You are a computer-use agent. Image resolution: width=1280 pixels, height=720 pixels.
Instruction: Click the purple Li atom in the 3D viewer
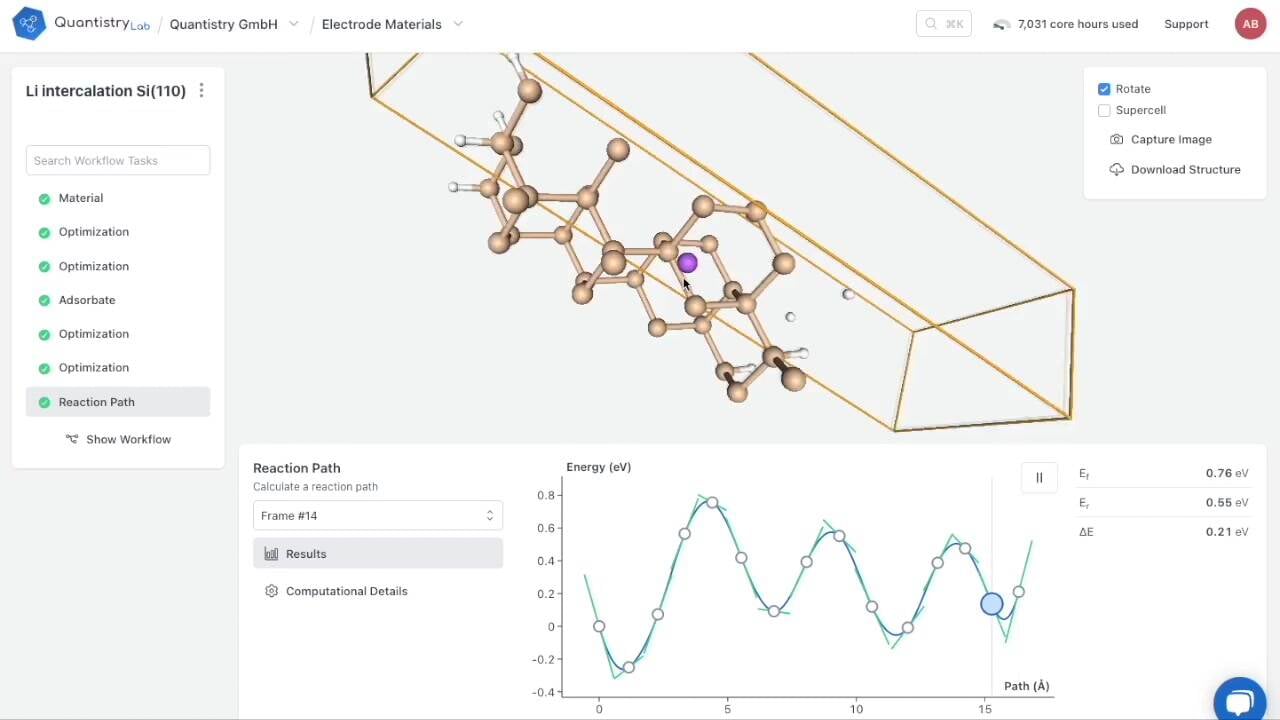click(687, 263)
